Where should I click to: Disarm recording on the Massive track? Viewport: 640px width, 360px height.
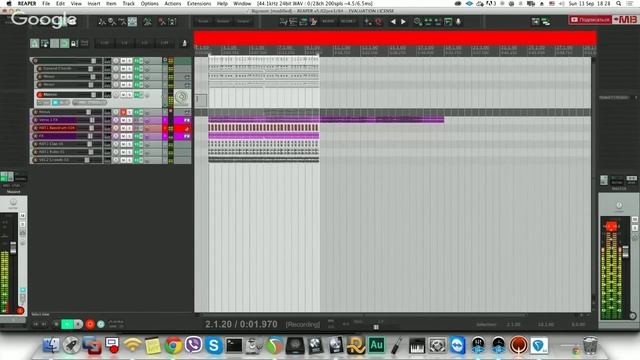[40, 95]
